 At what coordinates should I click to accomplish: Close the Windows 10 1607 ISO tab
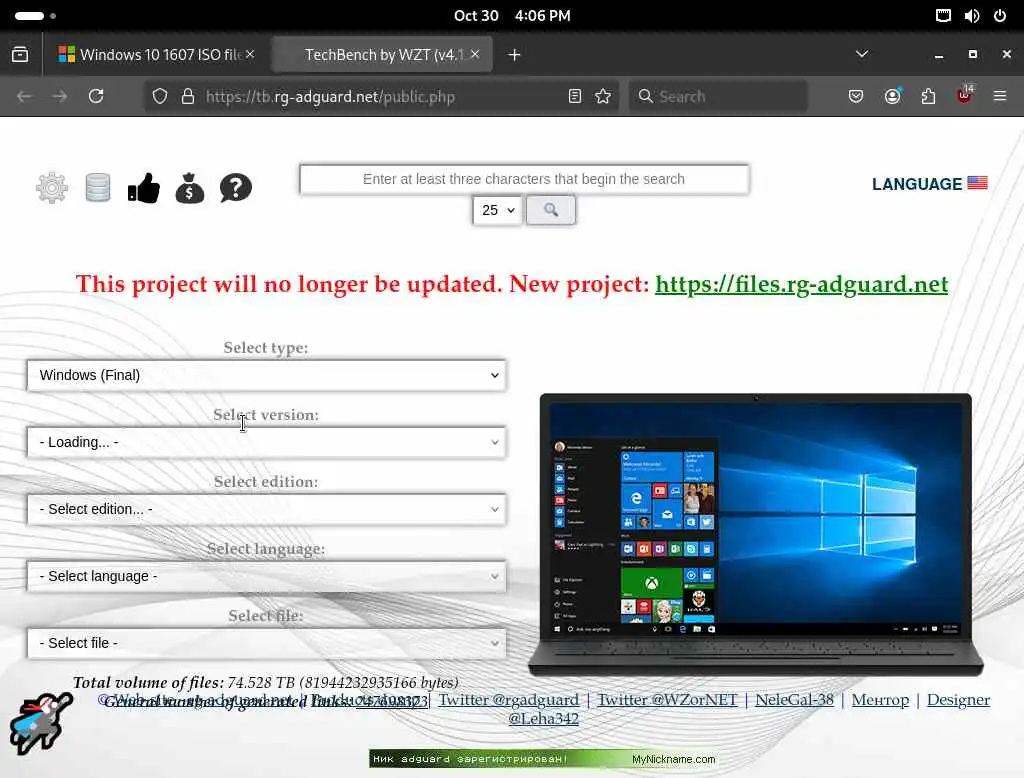(250, 54)
